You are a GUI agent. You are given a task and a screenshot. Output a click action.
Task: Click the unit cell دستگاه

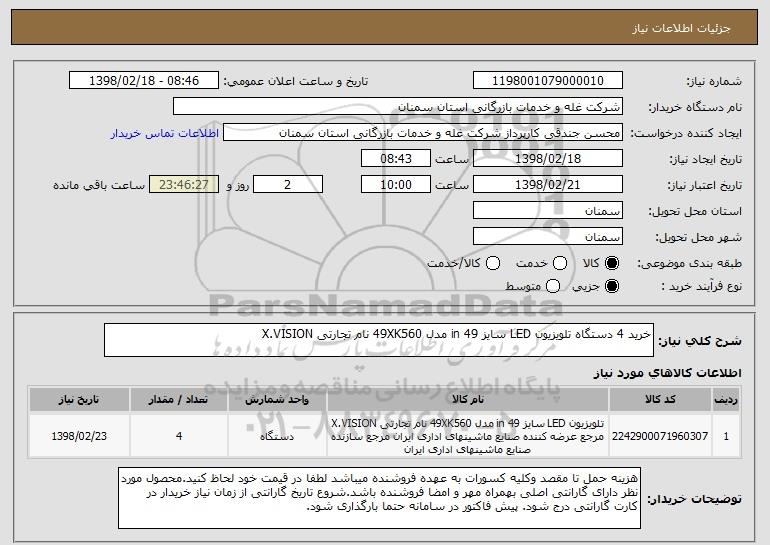point(277,436)
